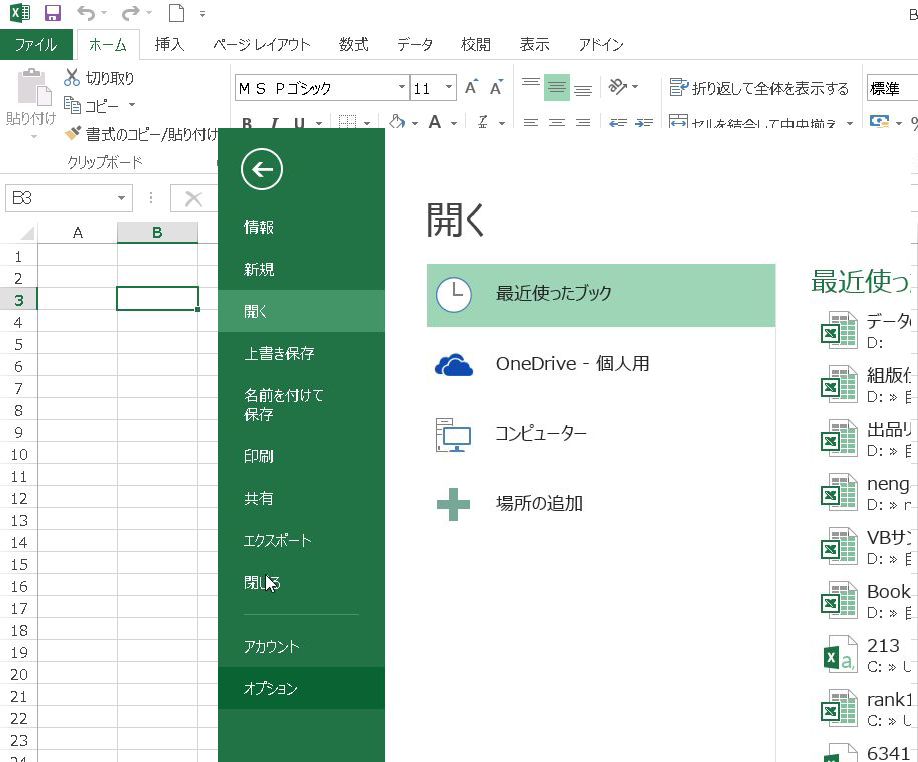The width and height of the screenshot is (918, 762).
Task: Click row 10 header
Action: point(19,455)
